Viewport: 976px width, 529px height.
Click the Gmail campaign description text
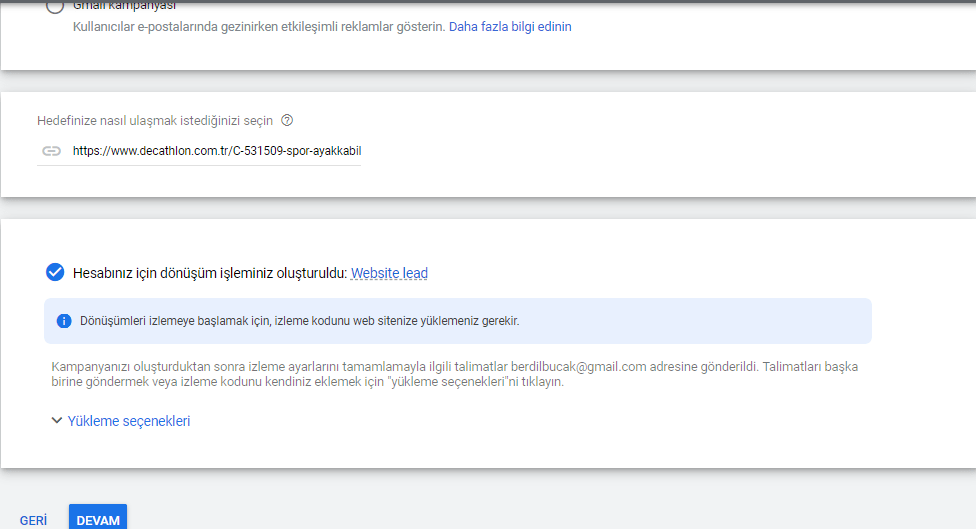(x=259, y=27)
